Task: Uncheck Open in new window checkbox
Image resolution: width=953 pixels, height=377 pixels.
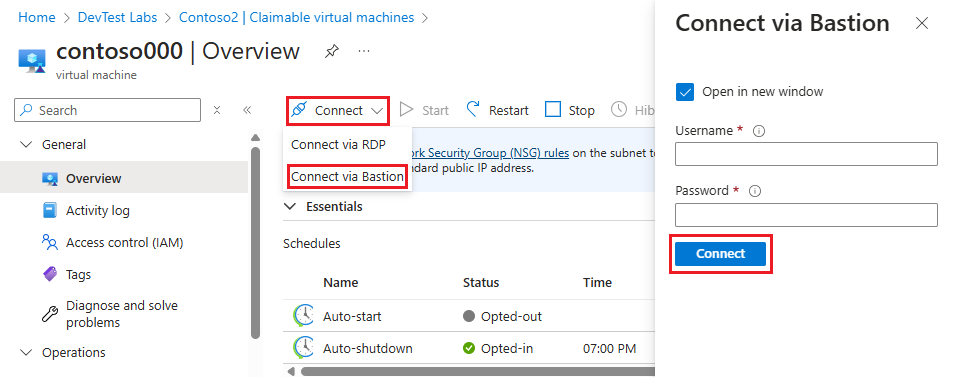Action: coord(684,92)
